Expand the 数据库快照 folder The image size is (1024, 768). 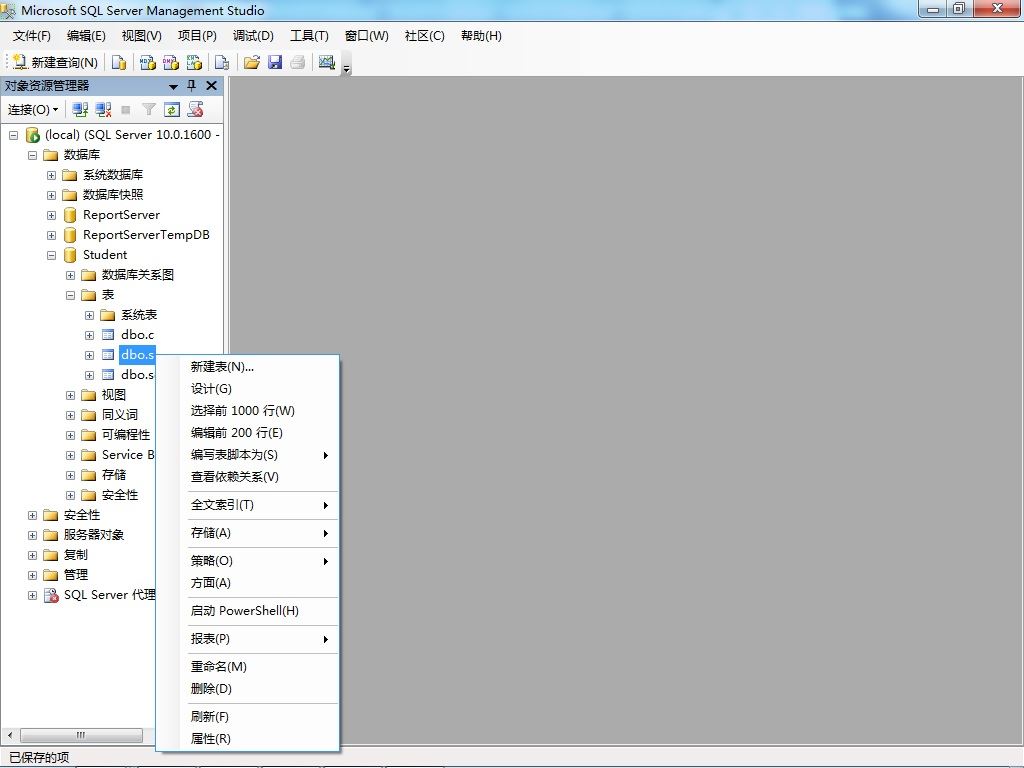pyautogui.click(x=51, y=195)
